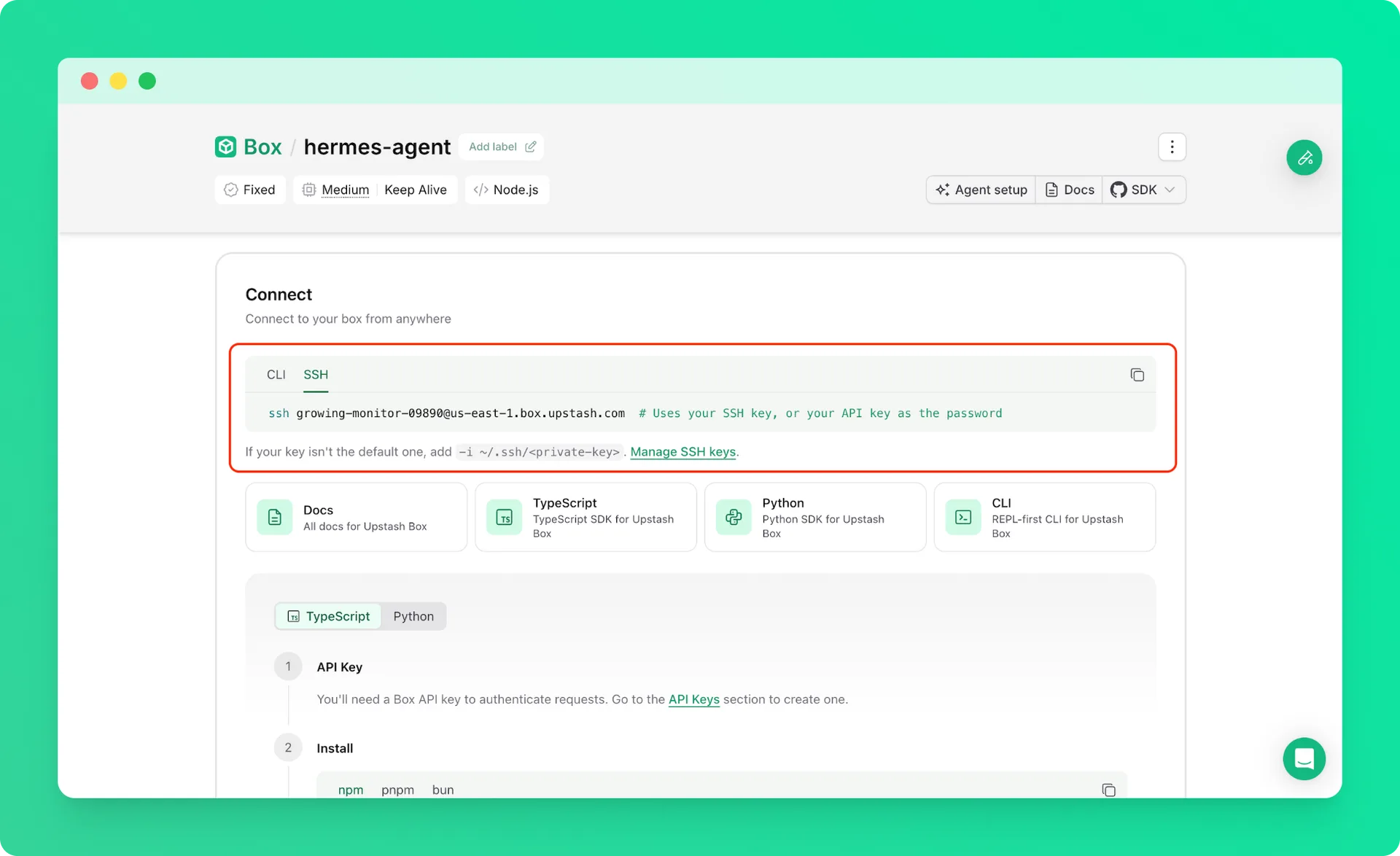This screenshot has height=856, width=1400.
Task: Open the REPL-first CLI card
Action: click(x=1044, y=517)
